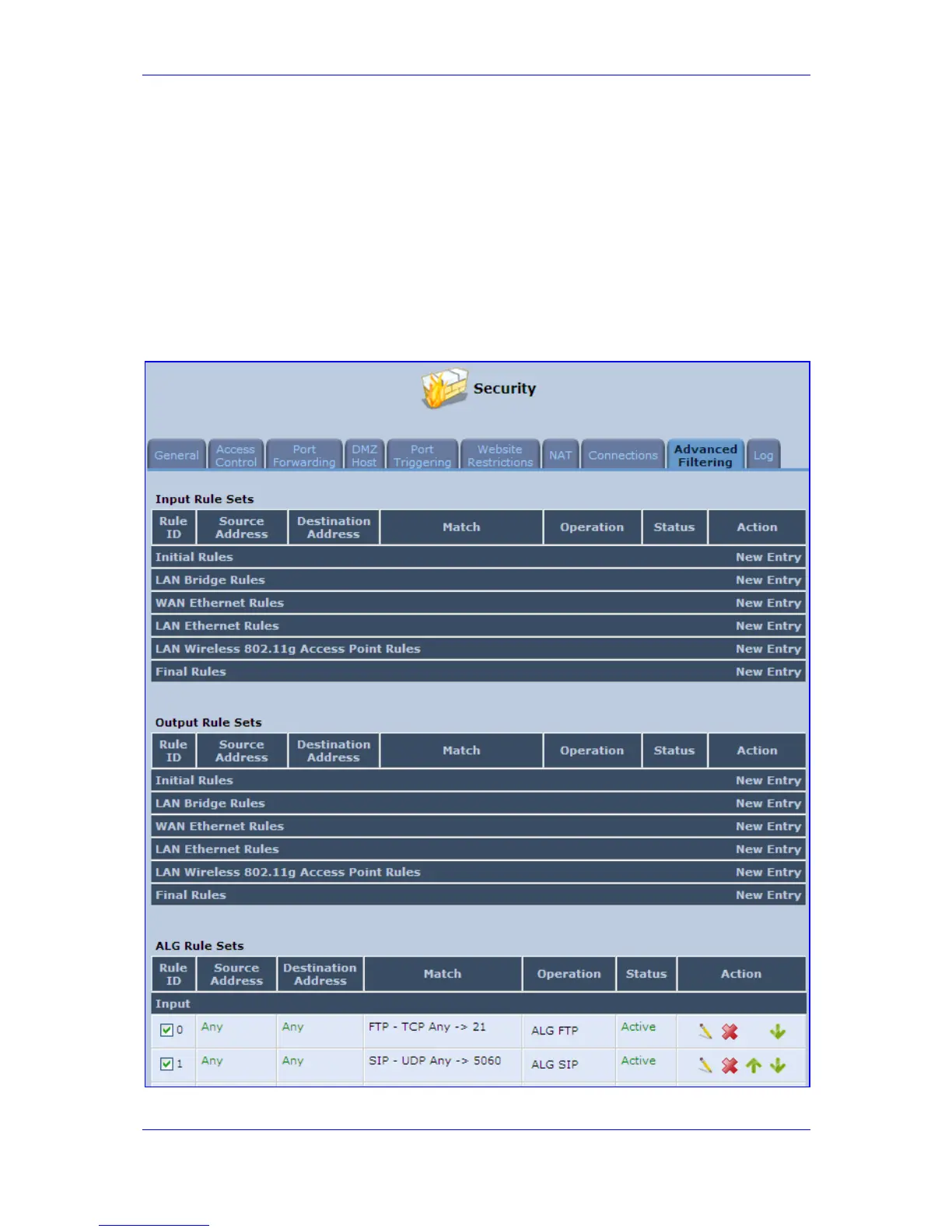952x1232 pixels.
Task: Delete the FTP rule using red X
Action: (x=730, y=1031)
